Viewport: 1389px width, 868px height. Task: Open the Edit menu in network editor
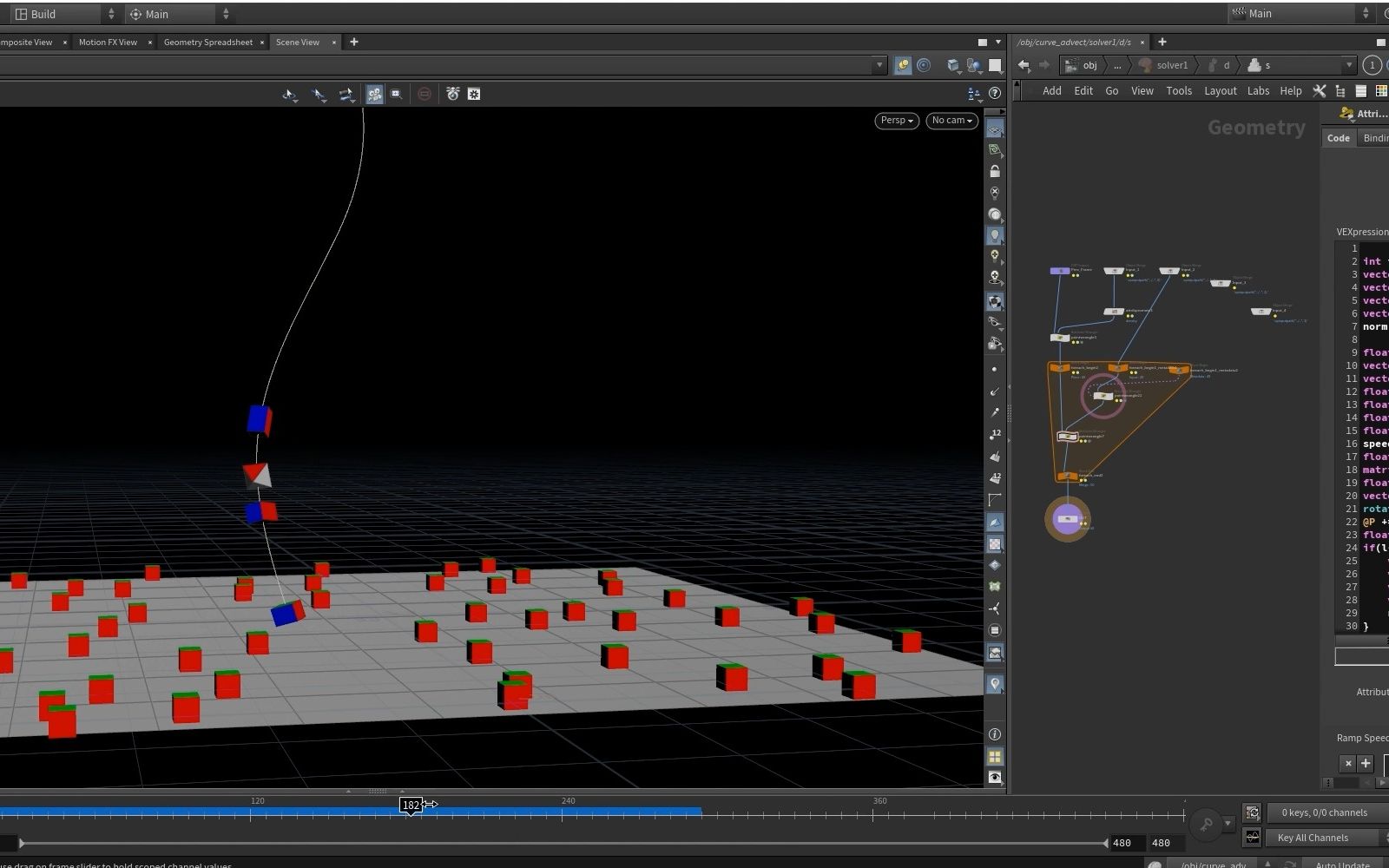(x=1083, y=91)
